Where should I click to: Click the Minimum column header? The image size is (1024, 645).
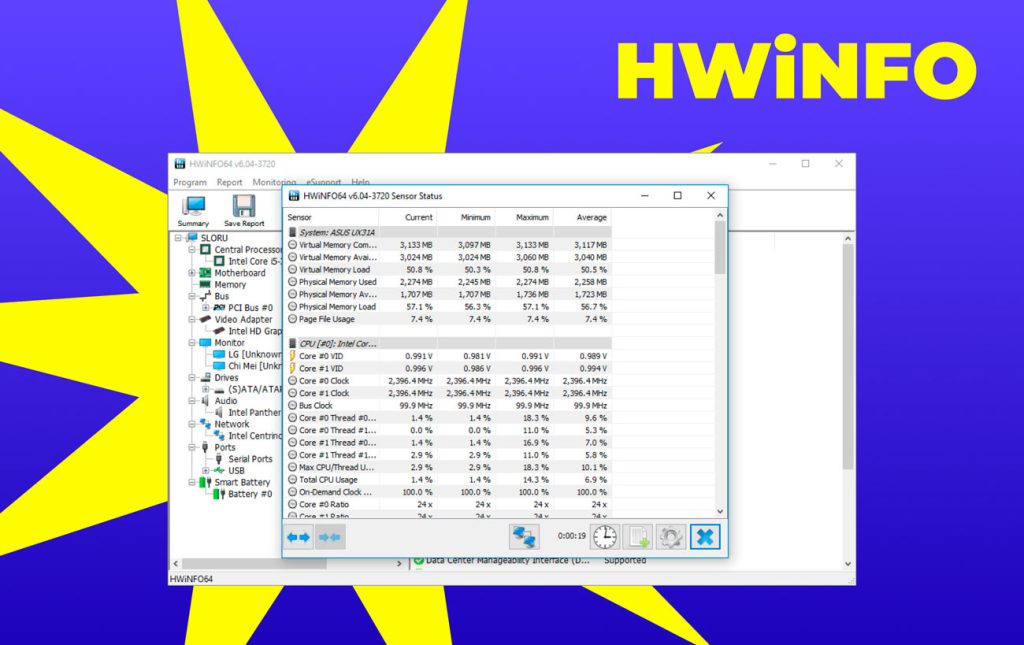click(466, 217)
